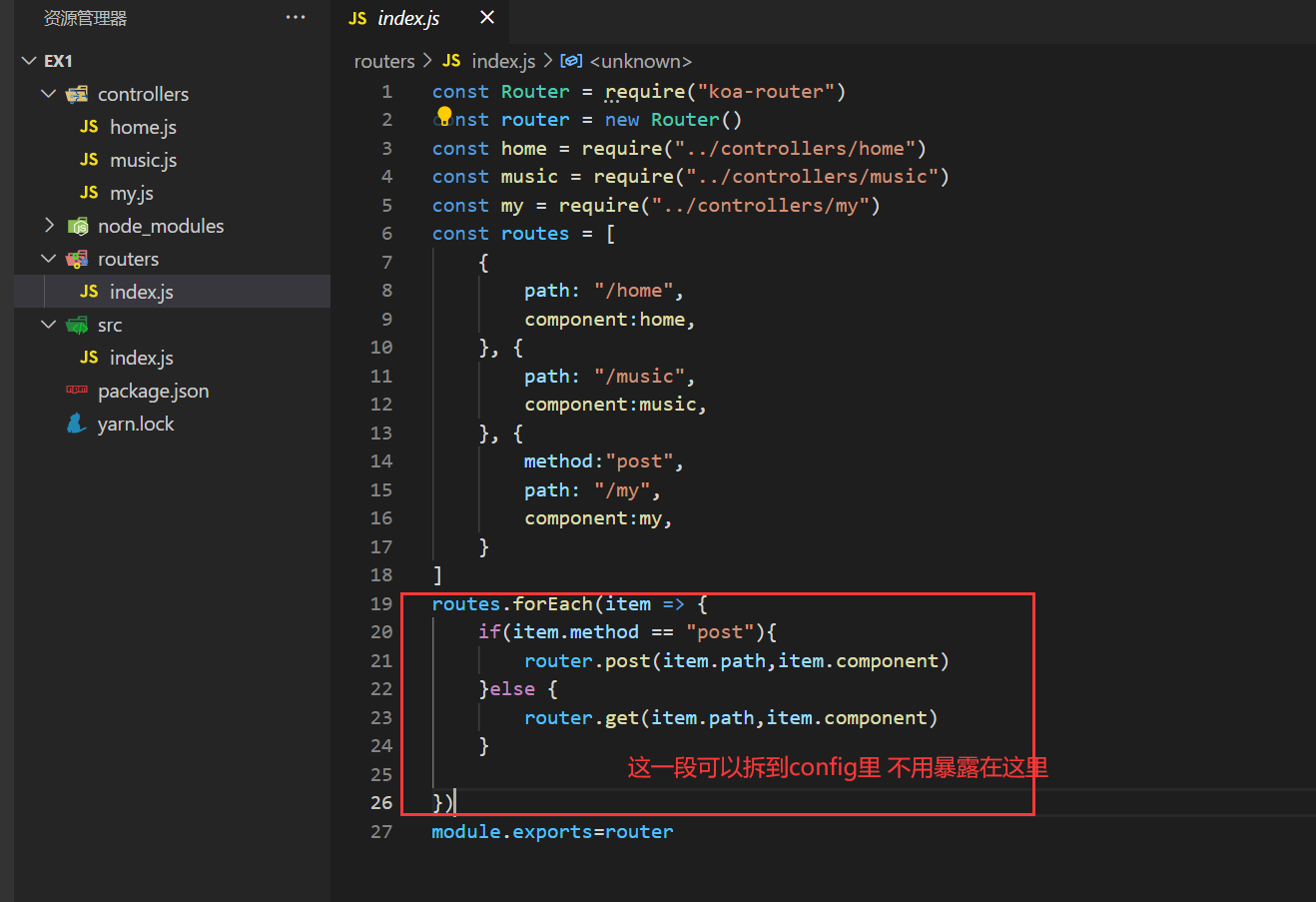Click the JS icon in editor tab
The width and height of the screenshot is (1316, 902).
[x=357, y=18]
